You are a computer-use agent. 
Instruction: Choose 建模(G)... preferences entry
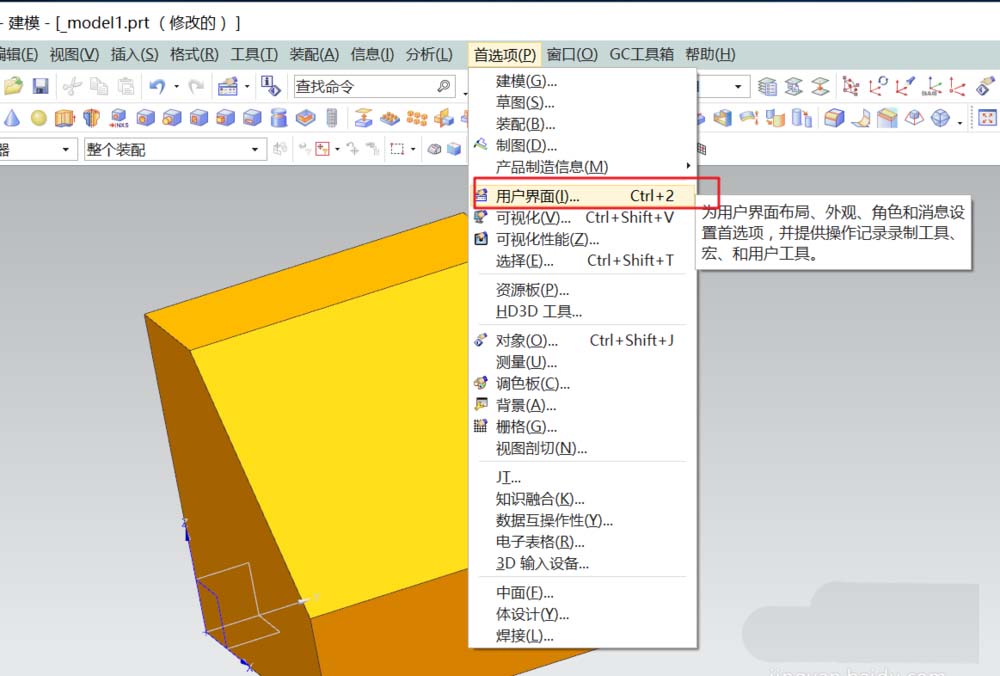pyautogui.click(x=583, y=81)
